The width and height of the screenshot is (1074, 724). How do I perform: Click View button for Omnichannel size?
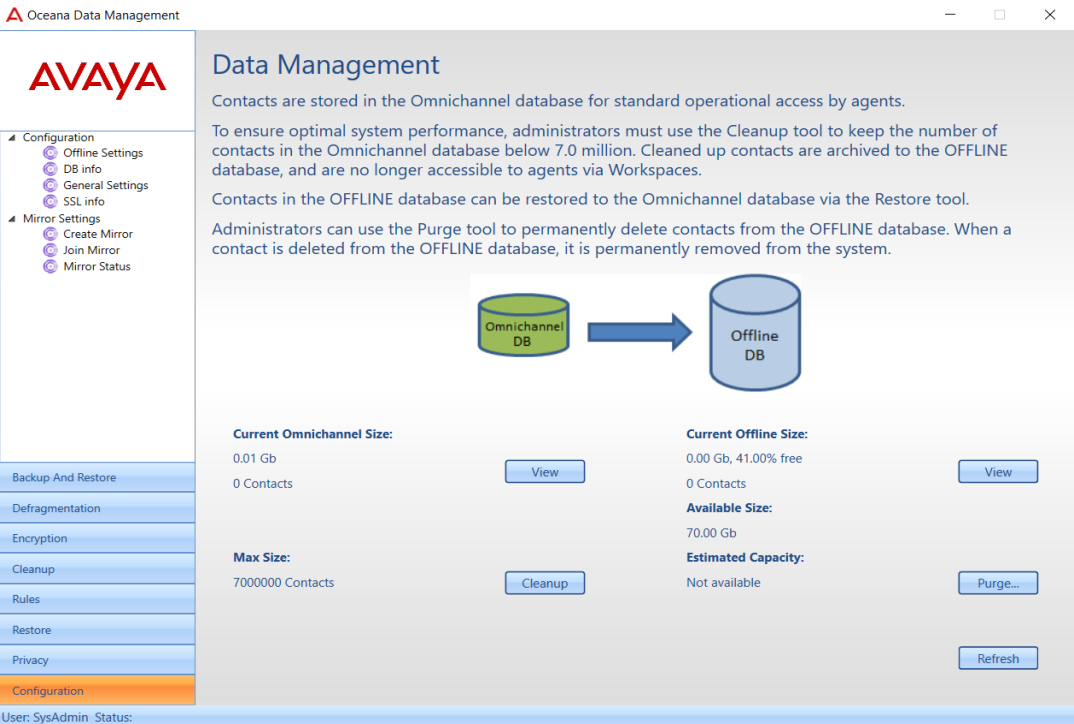(545, 472)
